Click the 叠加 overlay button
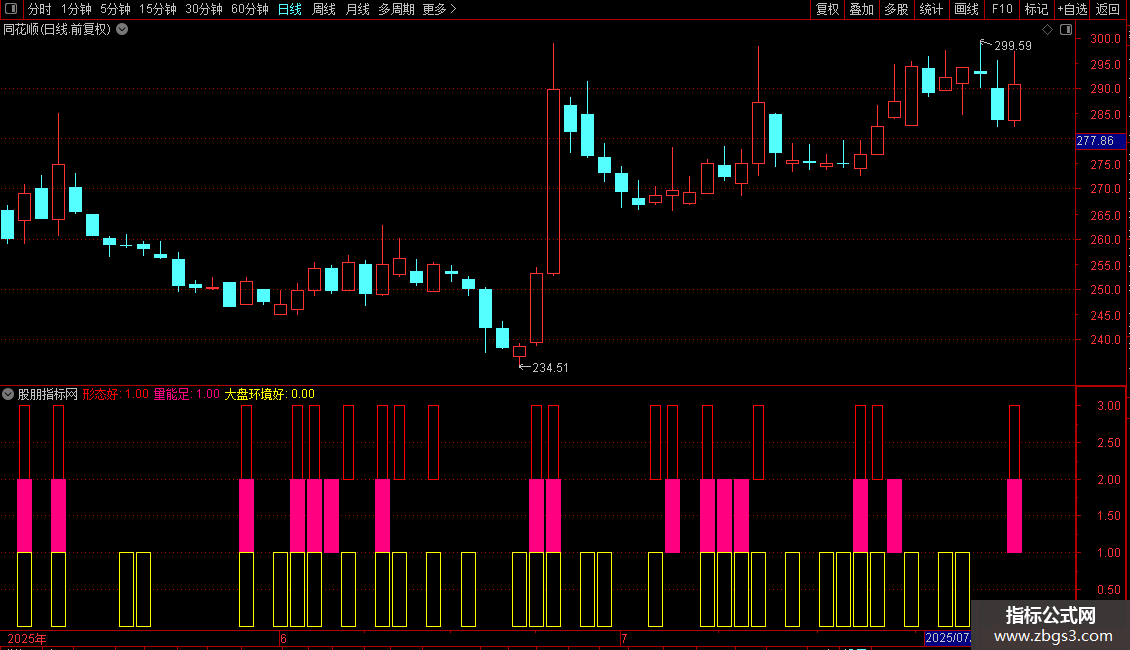This screenshot has height=650, width=1130. [861, 9]
